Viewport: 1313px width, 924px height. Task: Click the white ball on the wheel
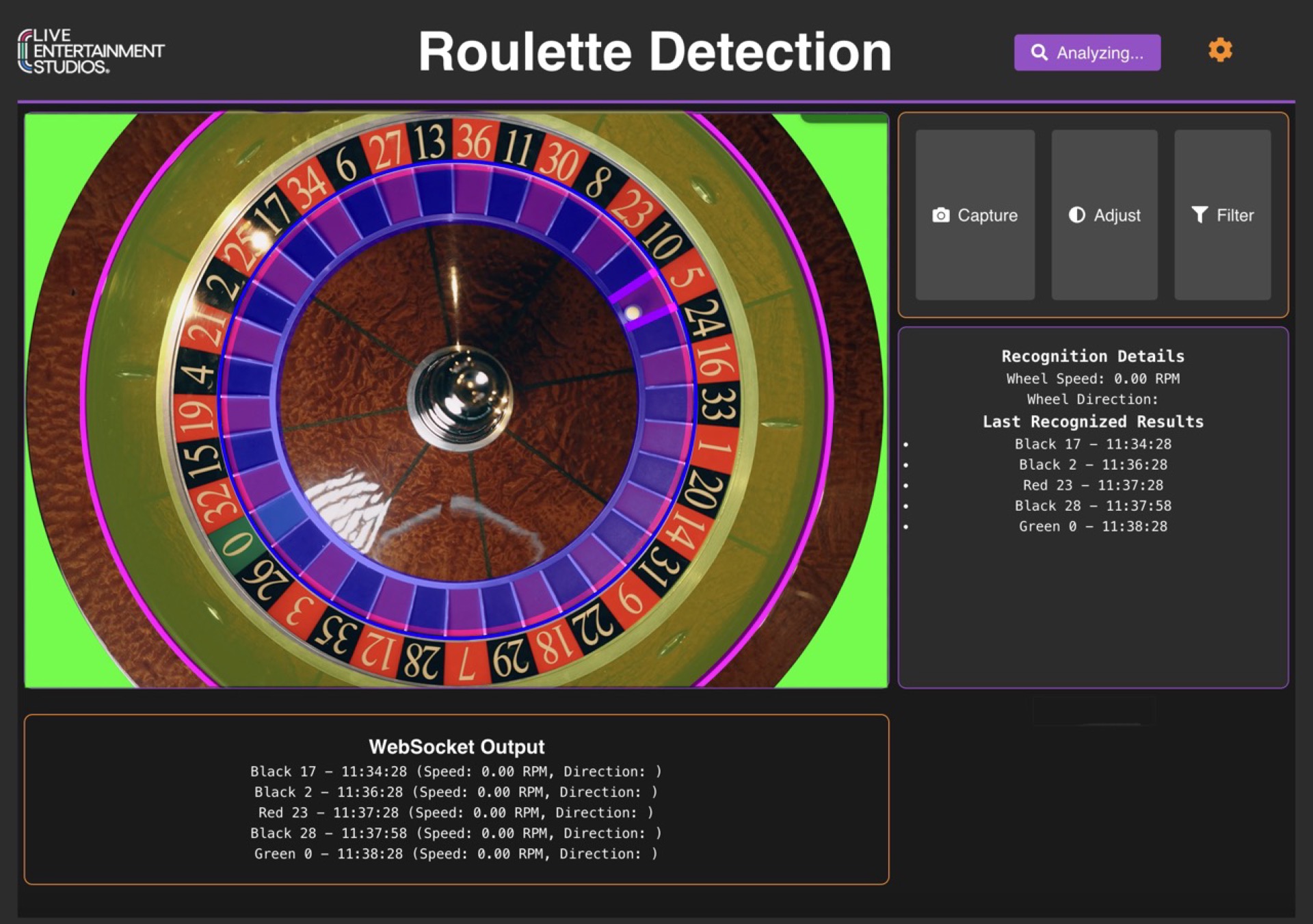tap(633, 313)
